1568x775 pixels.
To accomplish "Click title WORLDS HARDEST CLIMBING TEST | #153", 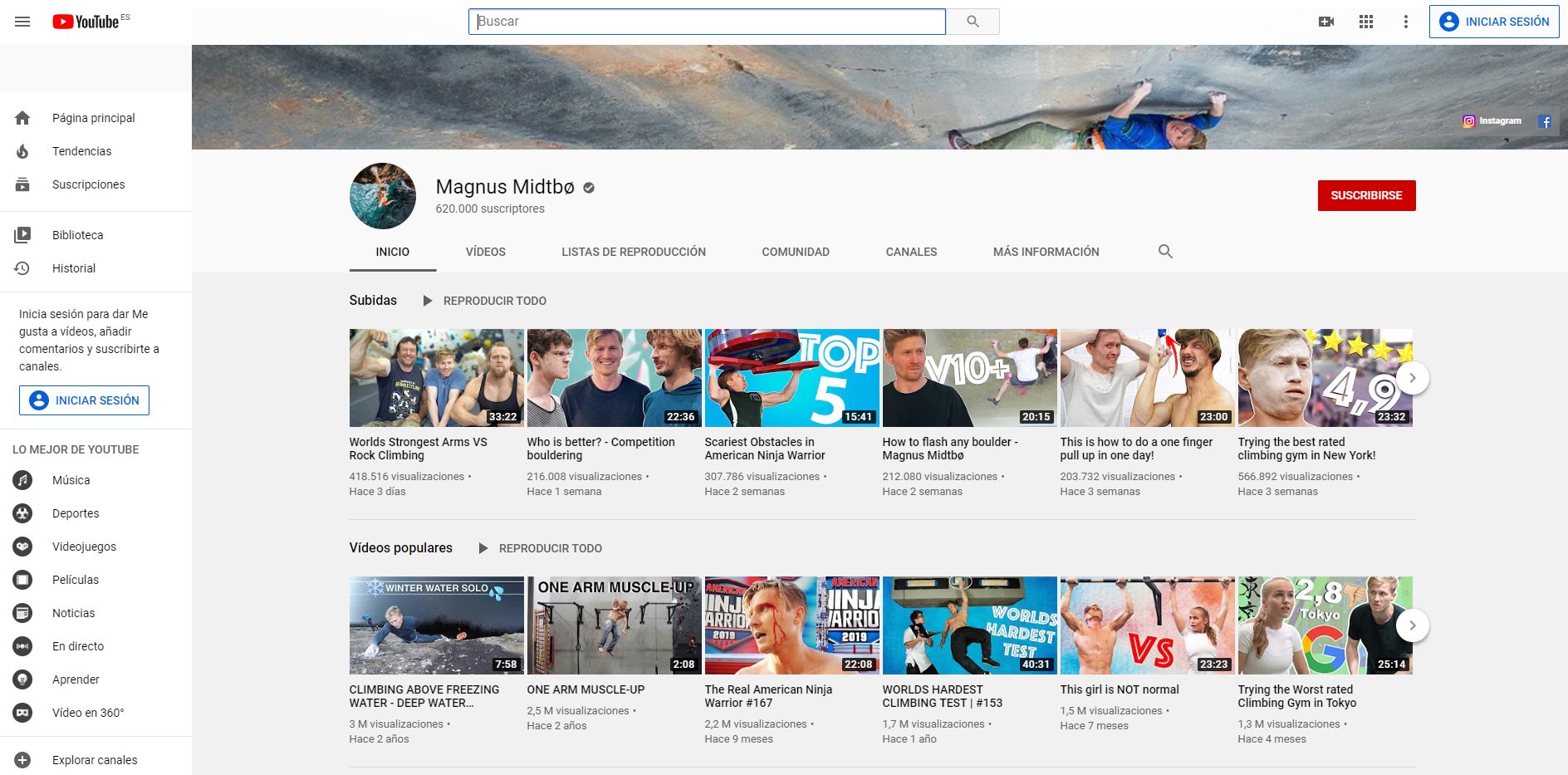I will [x=942, y=696].
